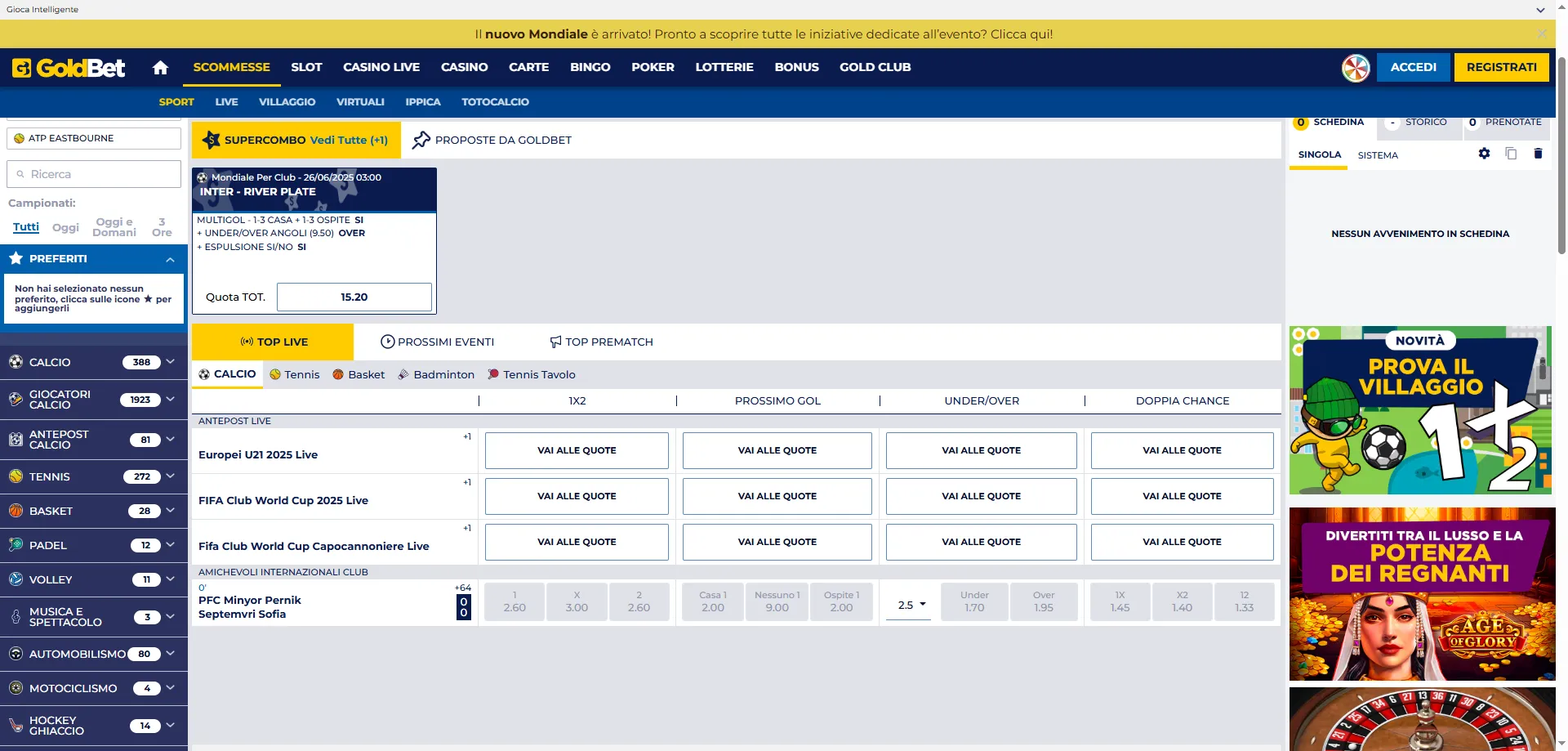Click the copy betslip icon
This screenshot has height=751, width=1568.
tap(1511, 154)
